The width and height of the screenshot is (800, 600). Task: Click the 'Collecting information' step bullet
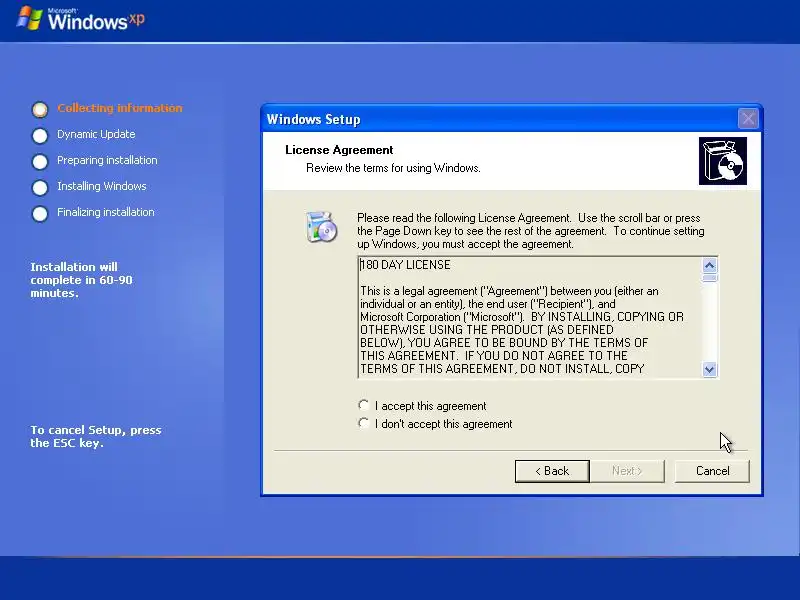tap(40, 109)
